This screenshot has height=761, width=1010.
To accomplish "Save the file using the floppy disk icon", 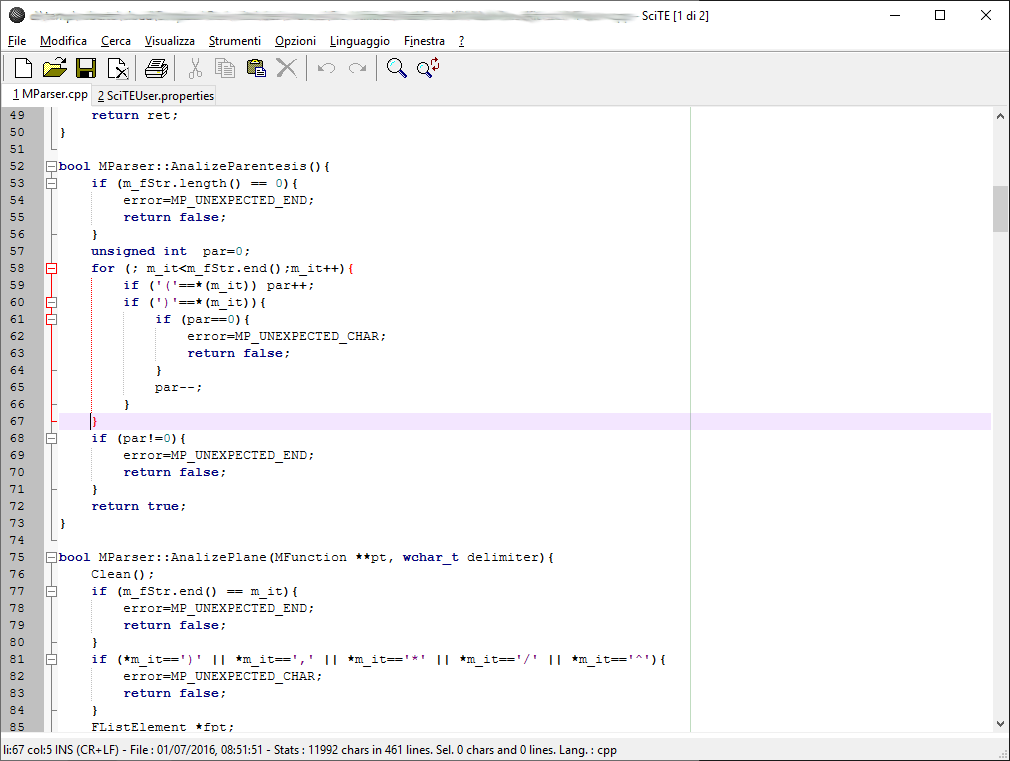I will coord(86,68).
